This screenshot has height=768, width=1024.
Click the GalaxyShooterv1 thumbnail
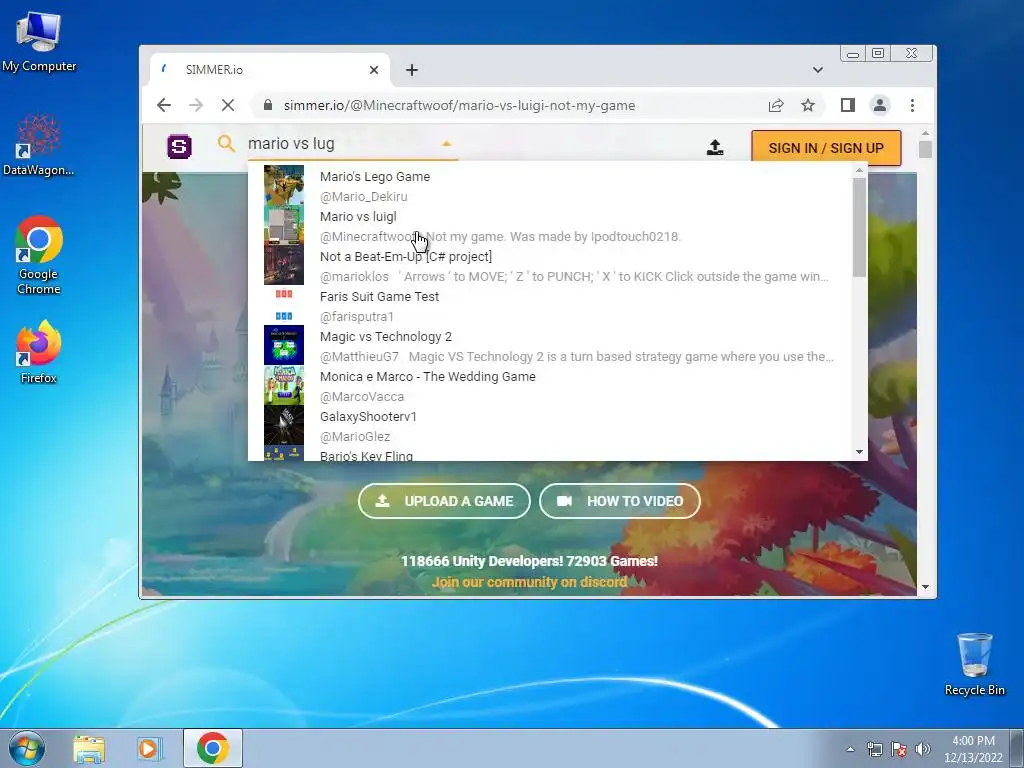[283, 425]
